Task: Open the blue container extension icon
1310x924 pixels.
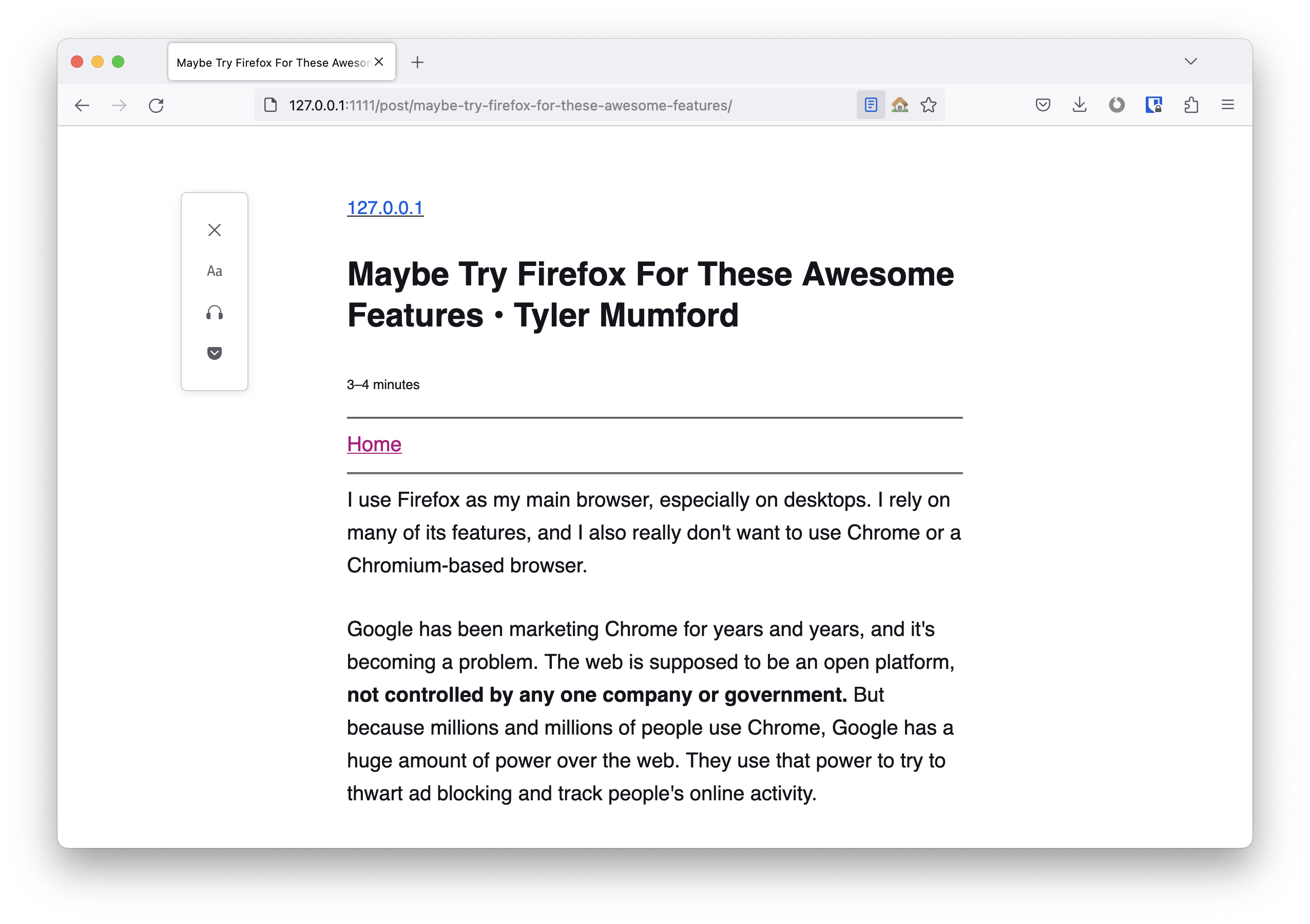Action: 1153,105
